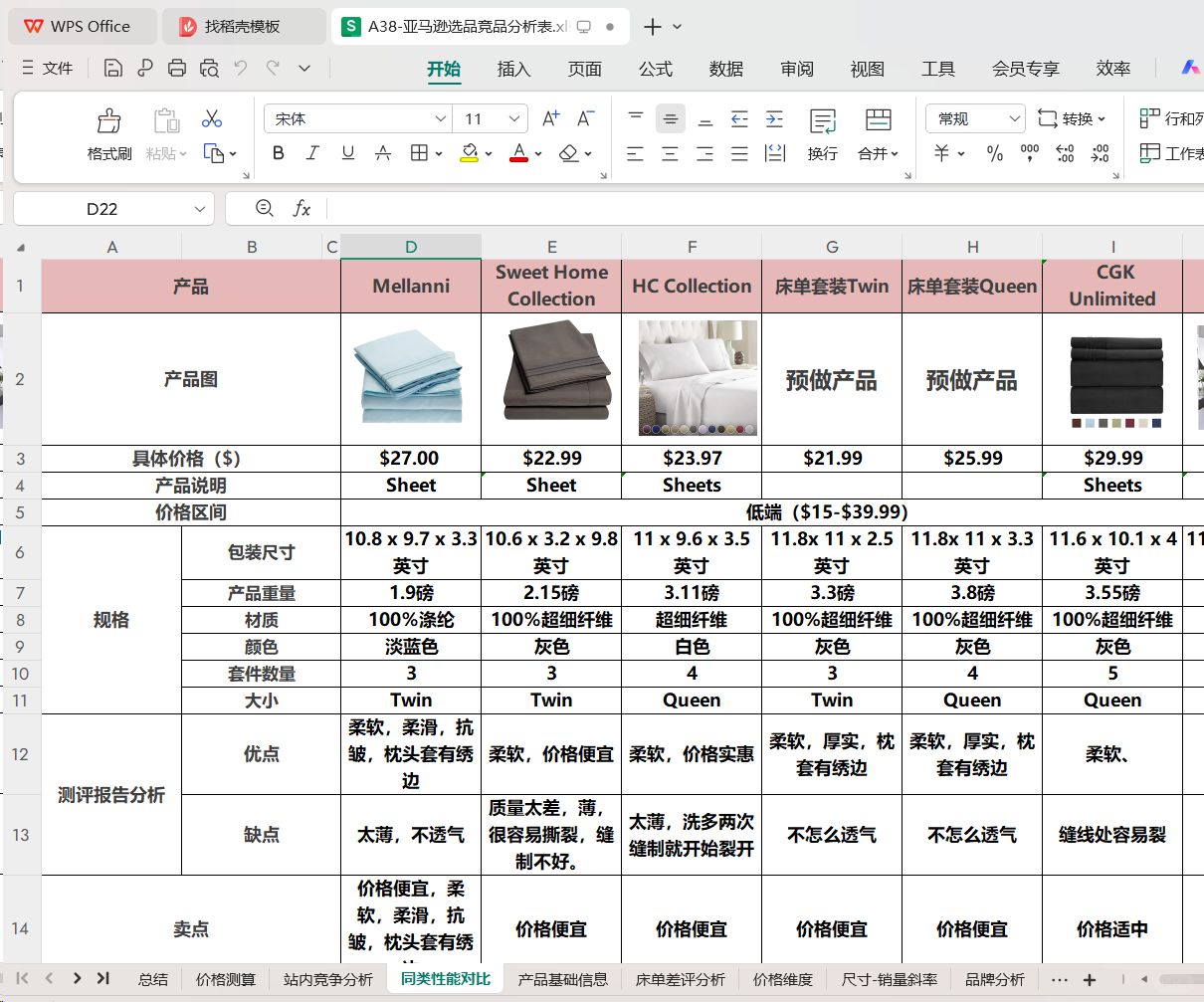The width and height of the screenshot is (1204, 1002).
Task: Click the Wrap Text (换行) icon
Action: (823, 134)
